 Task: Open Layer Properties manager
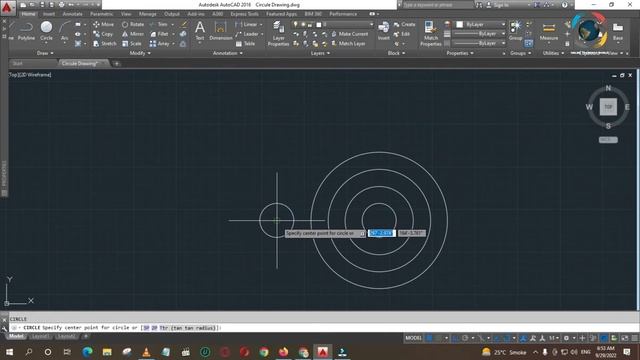click(x=278, y=33)
